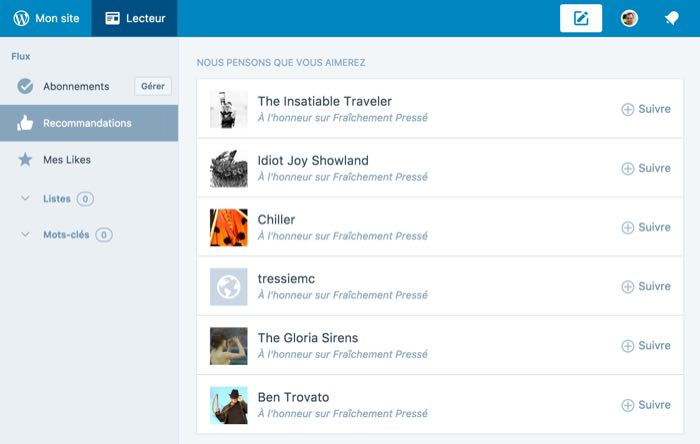
Task: Click the WordPress logo Mon site
Action: coord(46,18)
